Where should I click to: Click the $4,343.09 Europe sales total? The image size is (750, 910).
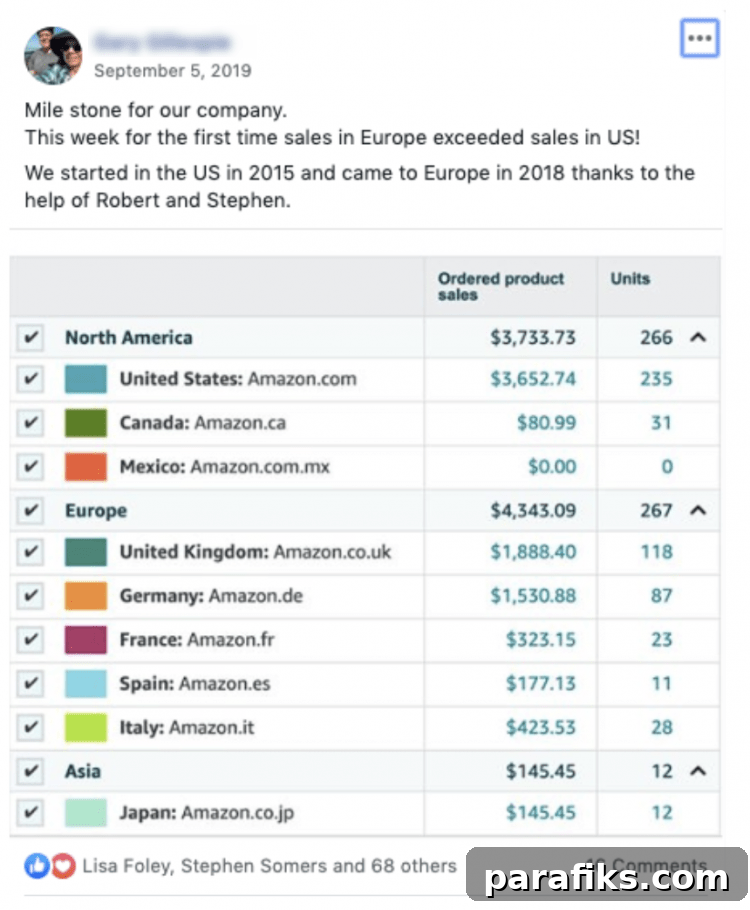point(533,511)
